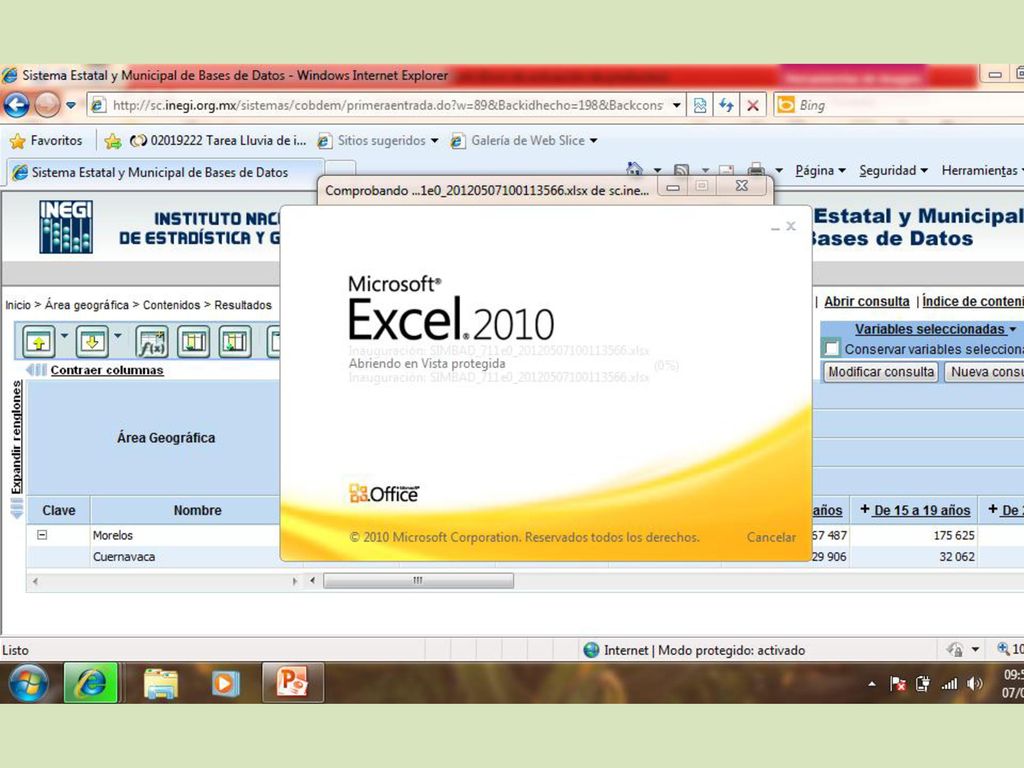Viewport: 1024px width, 768px height.
Task: Click Internet Explorer taskbar icon
Action: click(x=90, y=683)
